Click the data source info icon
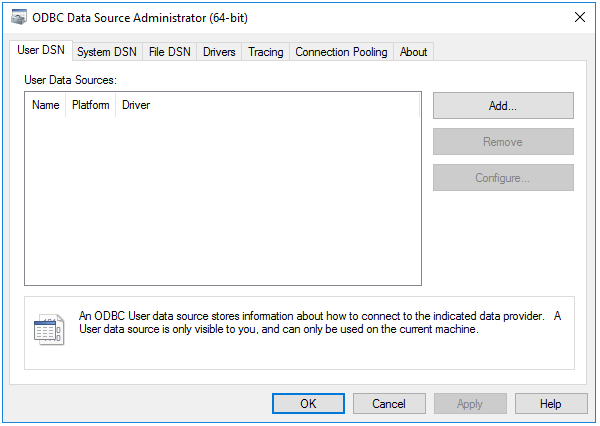 point(49,330)
